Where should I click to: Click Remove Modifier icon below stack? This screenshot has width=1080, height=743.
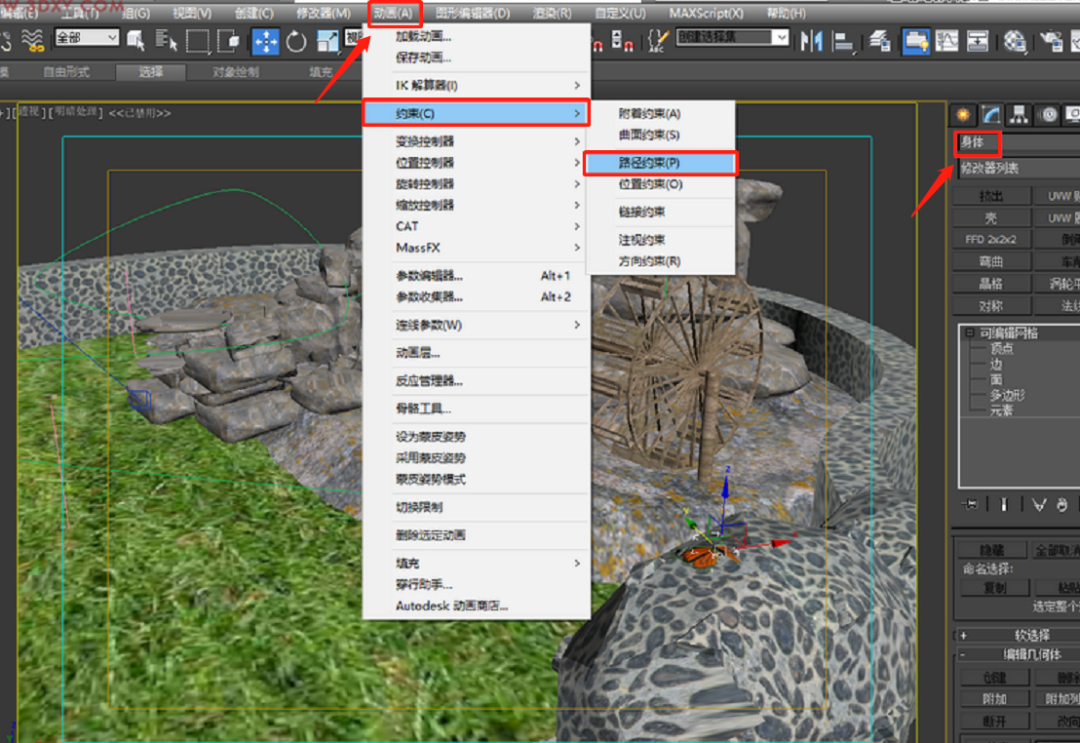tap(1061, 505)
